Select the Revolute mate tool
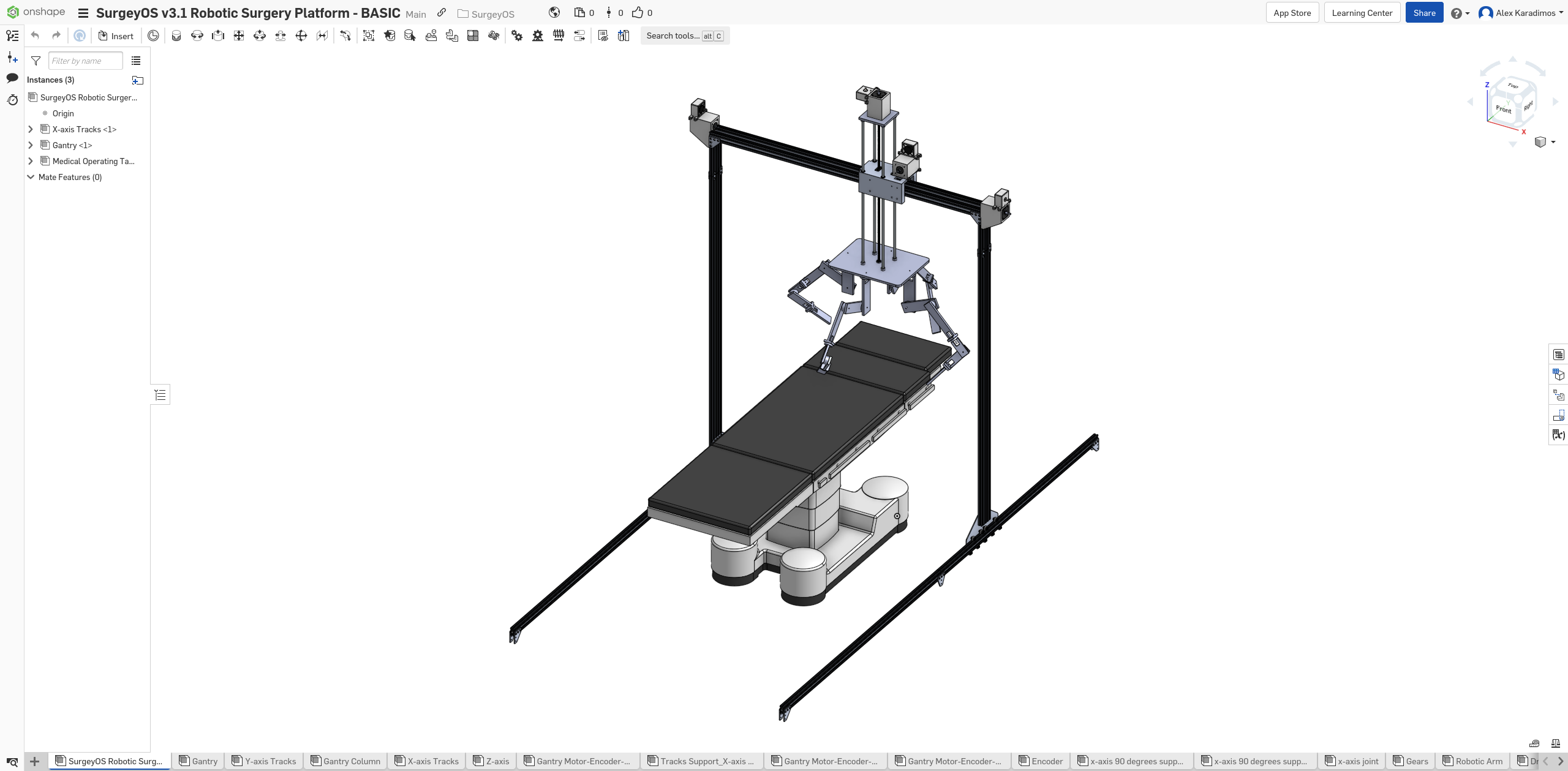 tap(197, 36)
